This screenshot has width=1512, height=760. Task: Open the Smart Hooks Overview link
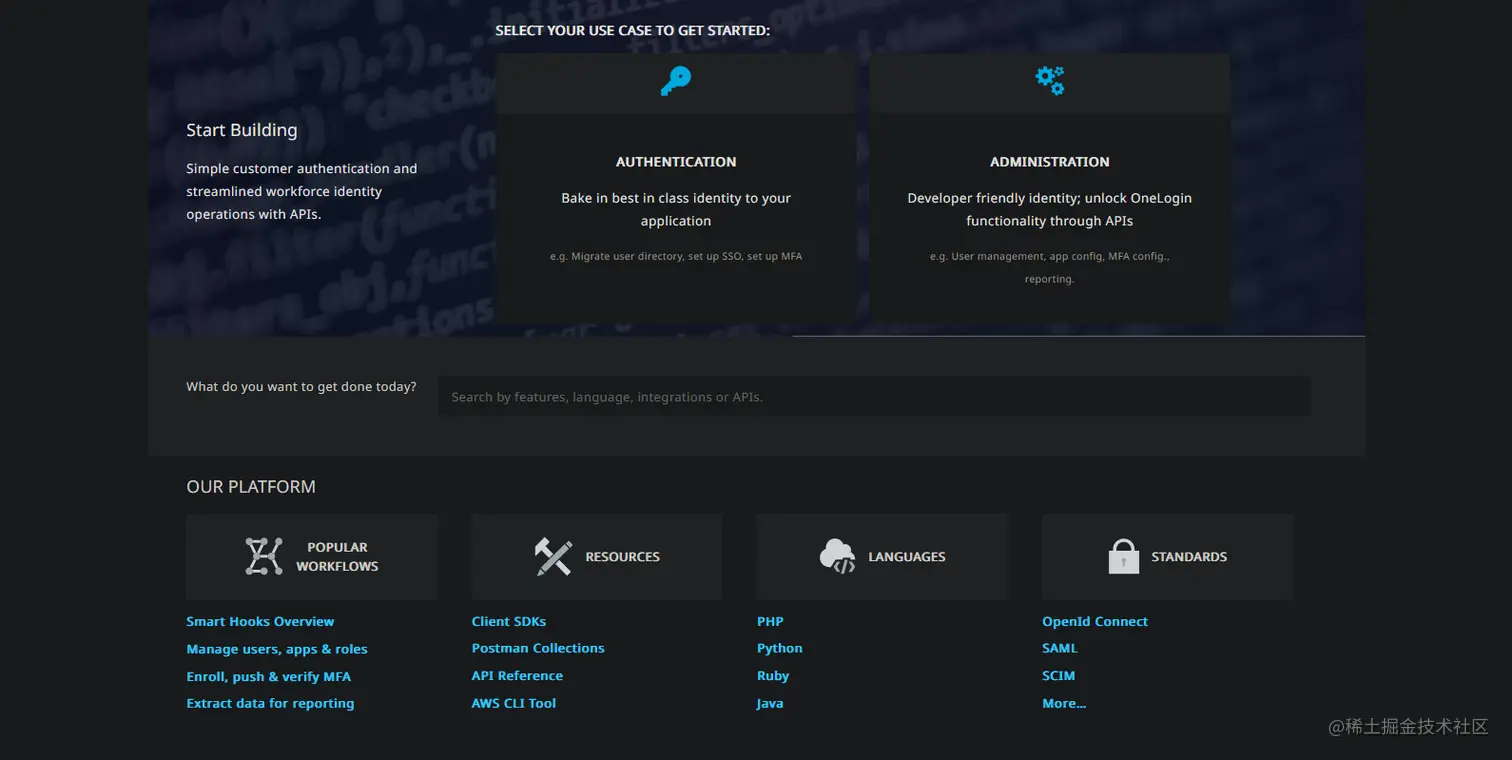260,621
